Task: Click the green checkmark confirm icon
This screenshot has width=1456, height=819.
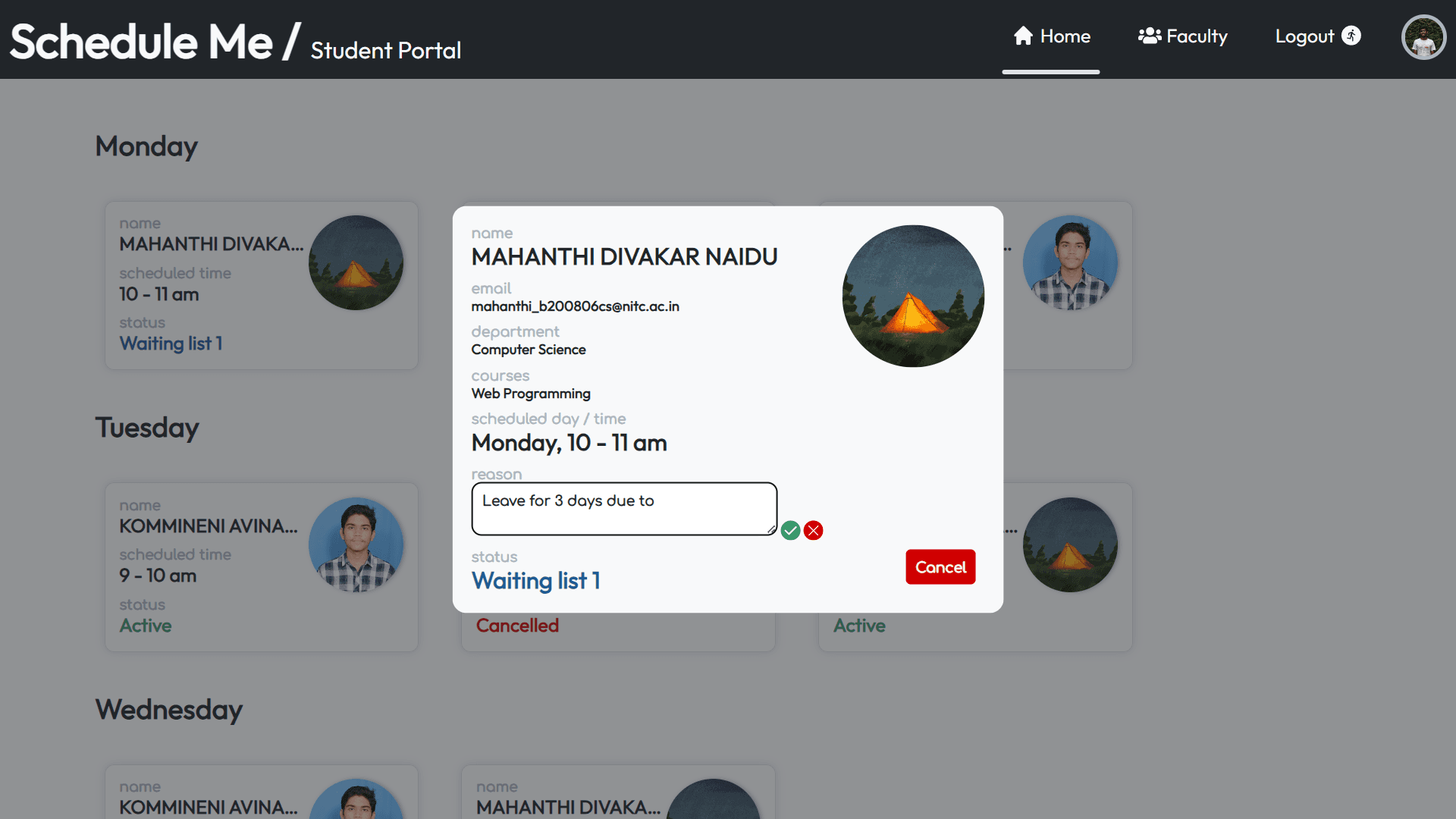Action: [x=790, y=530]
